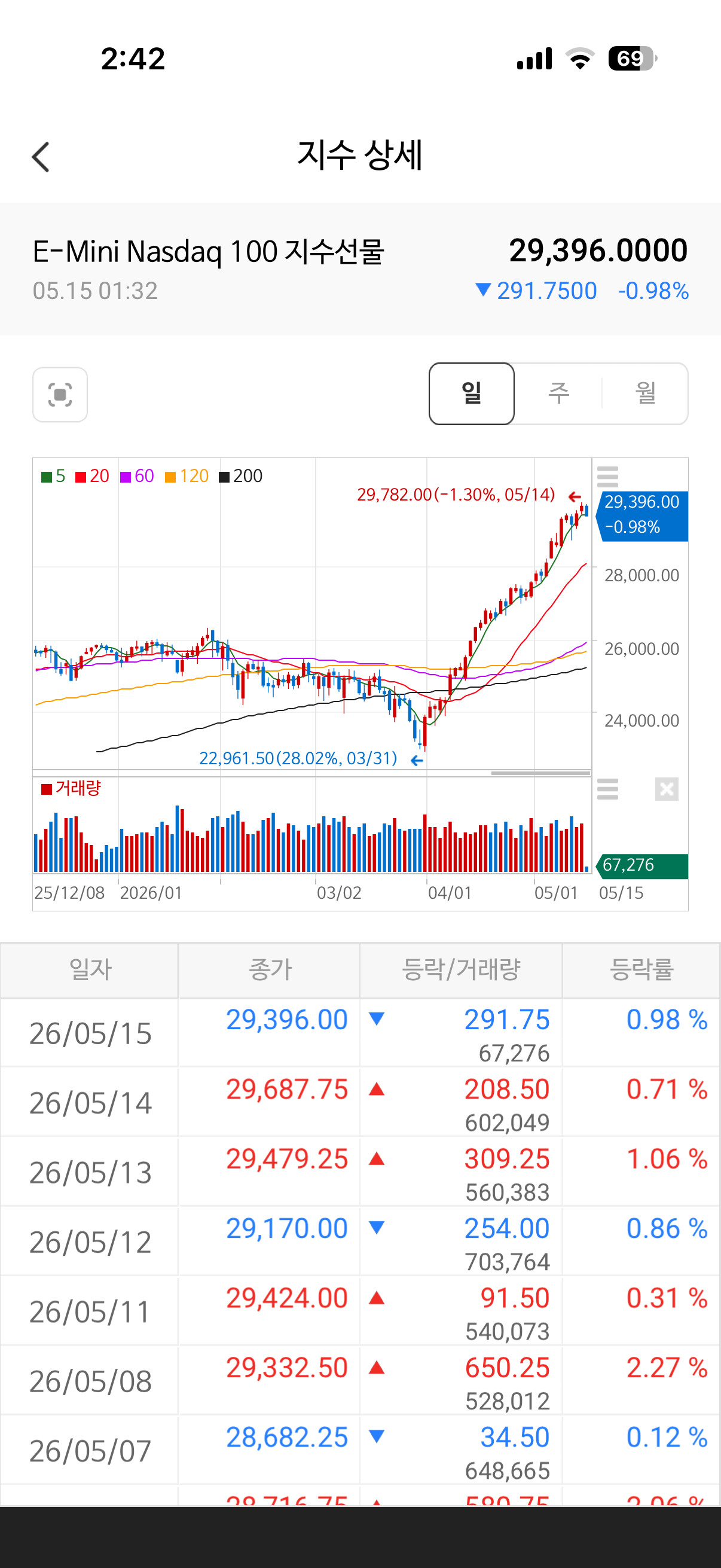Open the volume panel hamburger menu

point(607,789)
